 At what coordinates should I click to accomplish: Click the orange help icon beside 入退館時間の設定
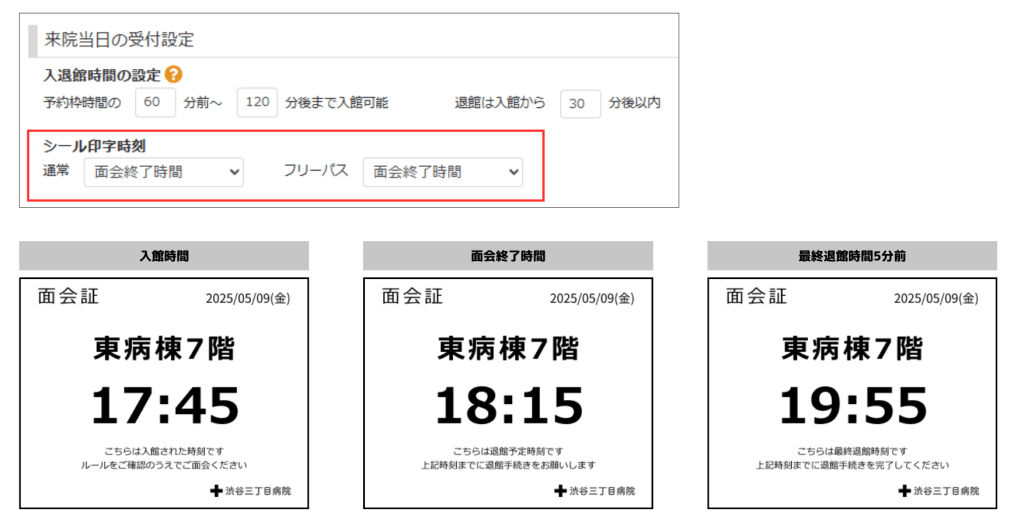click(x=174, y=74)
